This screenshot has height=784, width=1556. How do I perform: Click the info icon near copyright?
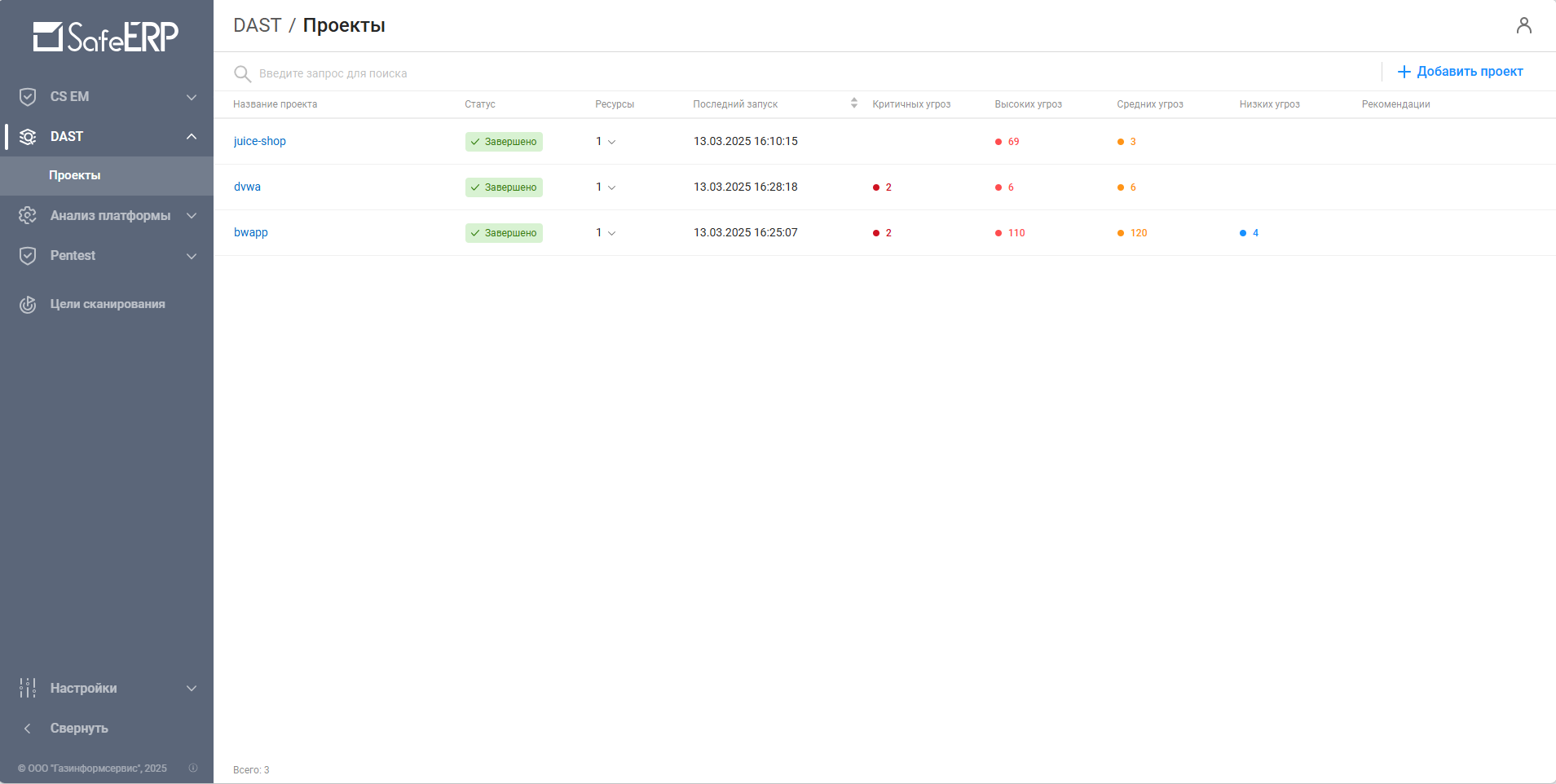click(193, 768)
